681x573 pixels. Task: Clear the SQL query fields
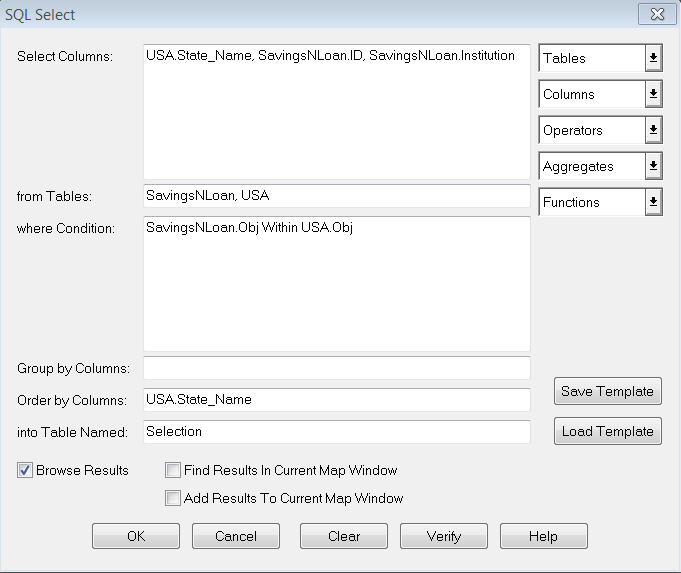344,536
